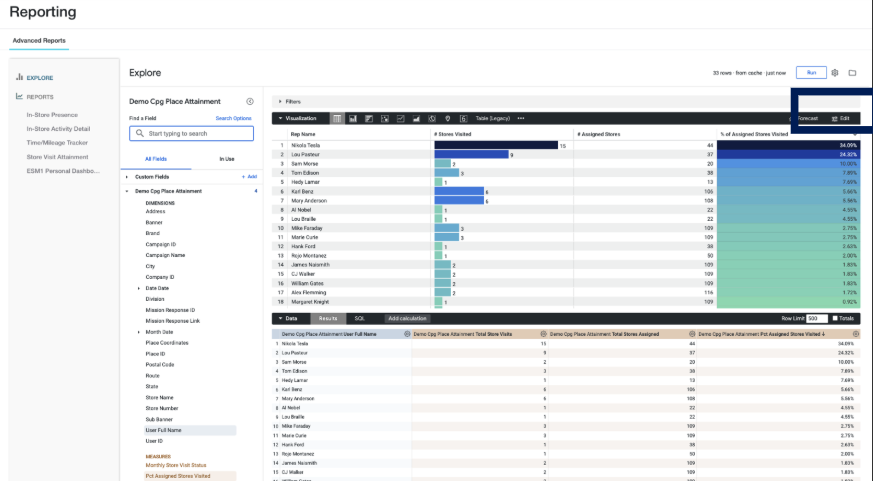The width and height of the screenshot is (873, 481).
Task: Click the Run button
Action: pyautogui.click(x=811, y=73)
